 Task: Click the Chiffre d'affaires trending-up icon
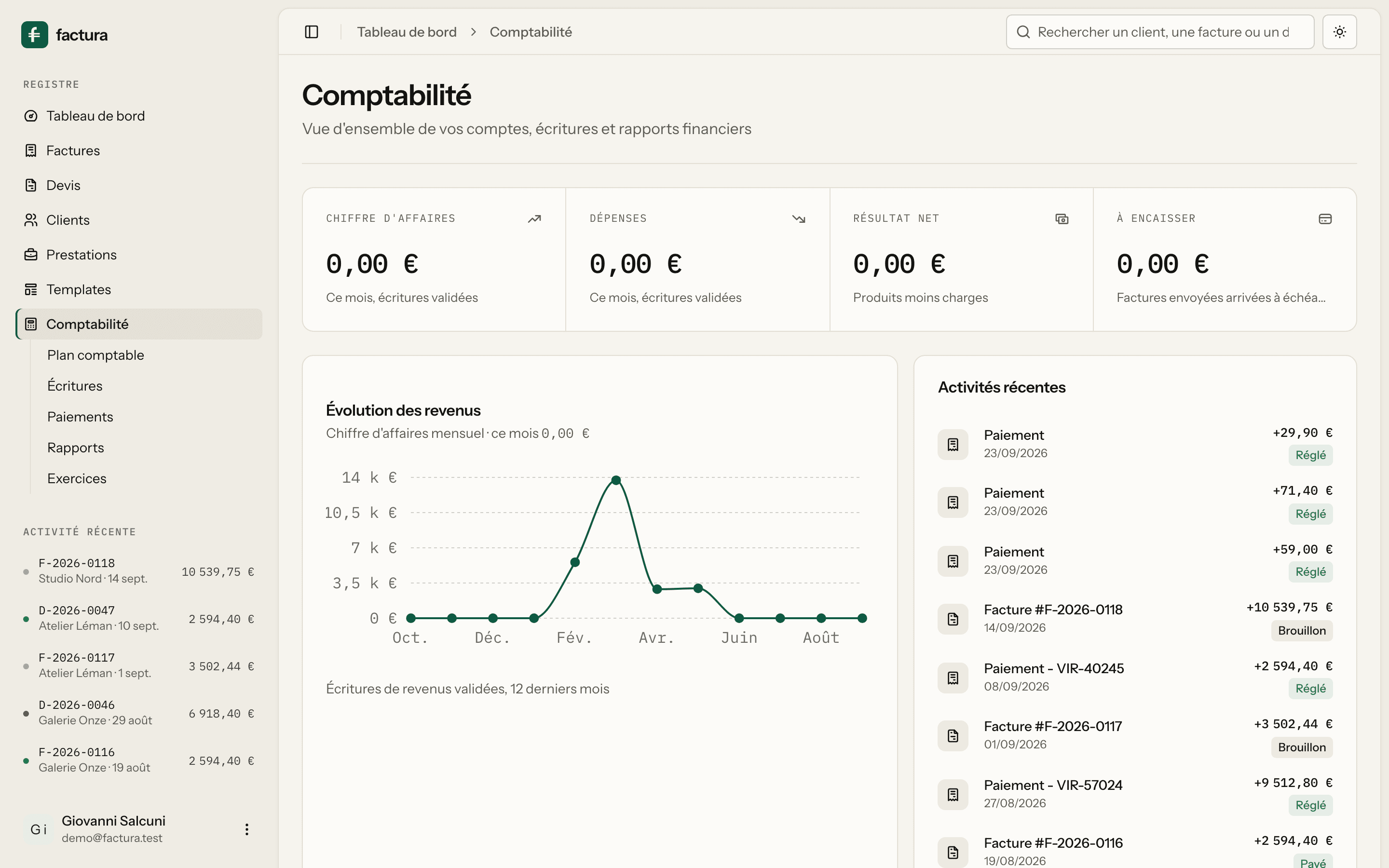tap(534, 219)
